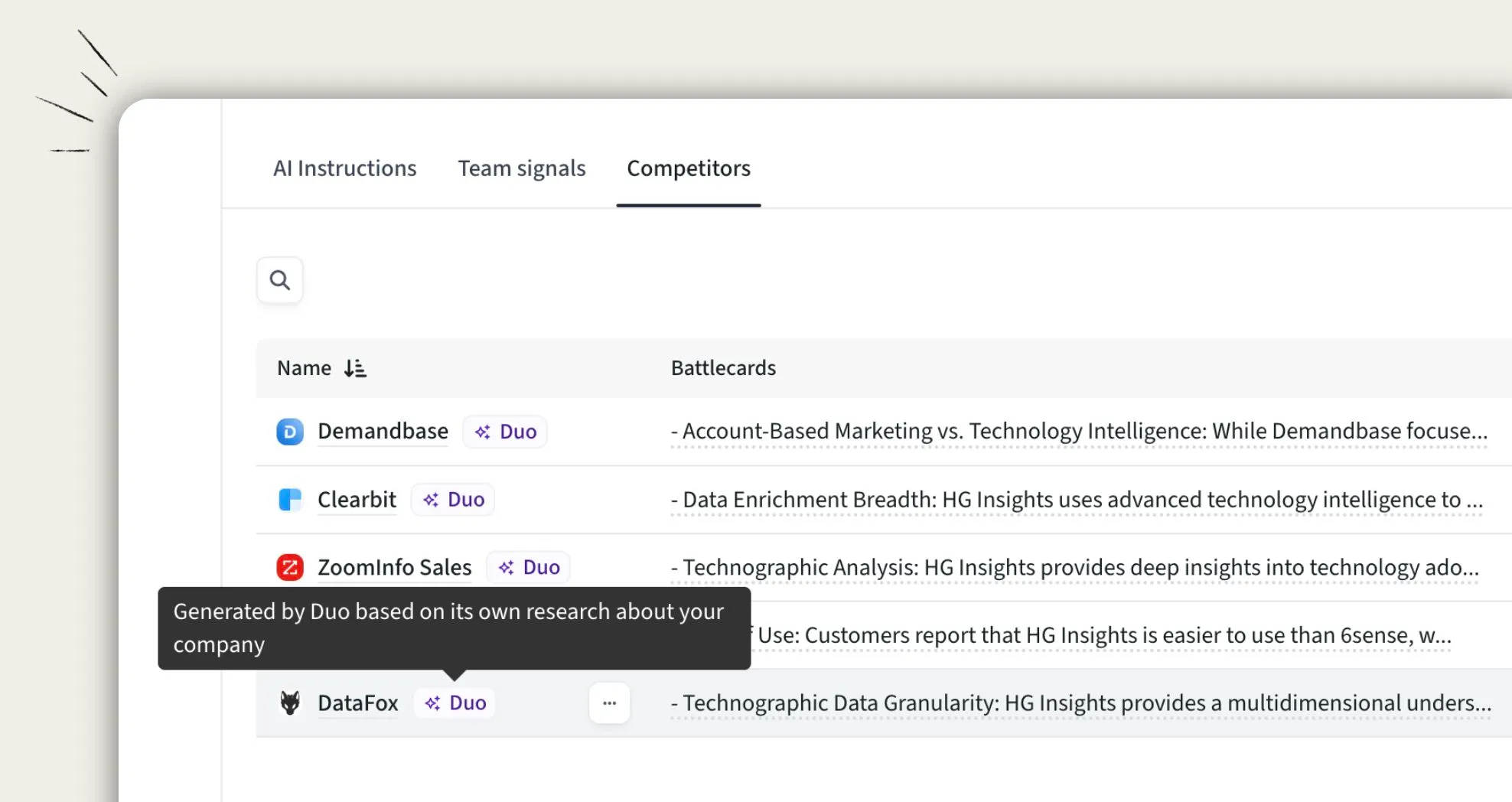Open the ellipsis menu on the DataFox row

tap(609, 703)
